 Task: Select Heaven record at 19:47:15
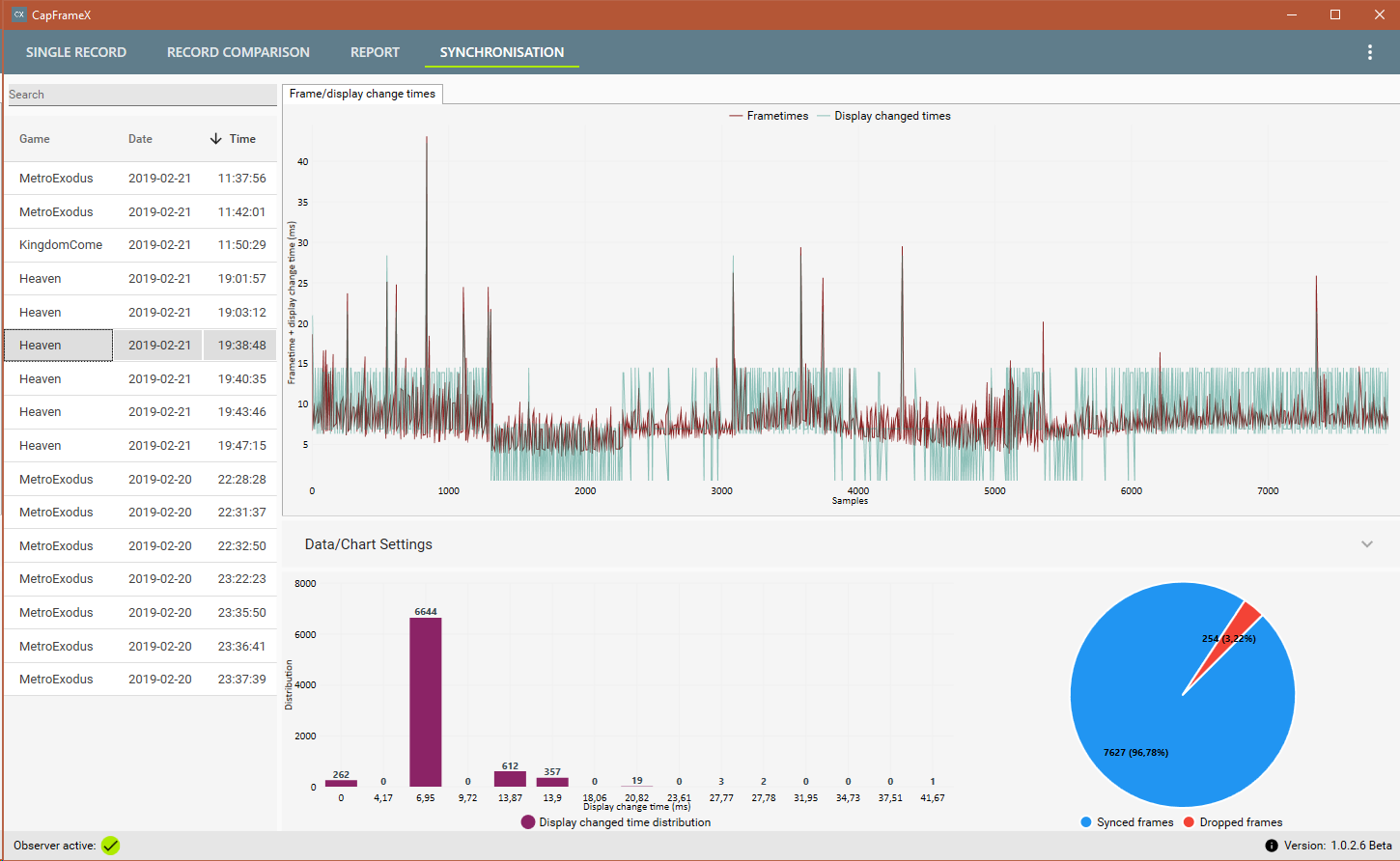click(141, 445)
